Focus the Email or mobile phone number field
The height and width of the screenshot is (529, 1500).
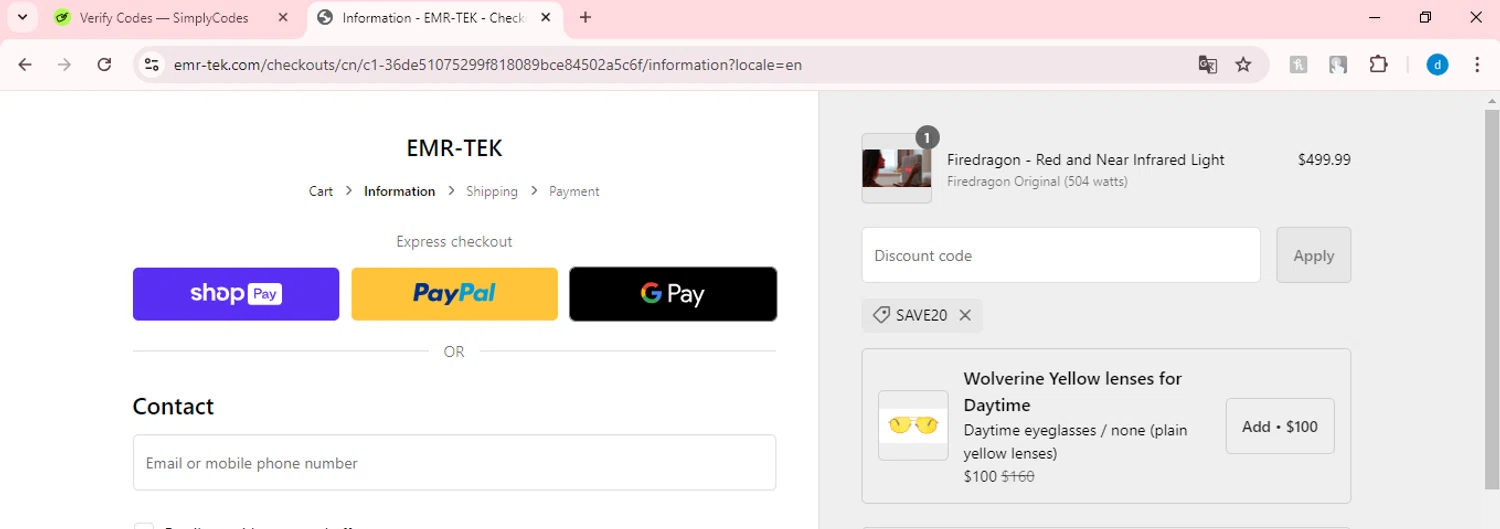pyautogui.click(x=454, y=463)
